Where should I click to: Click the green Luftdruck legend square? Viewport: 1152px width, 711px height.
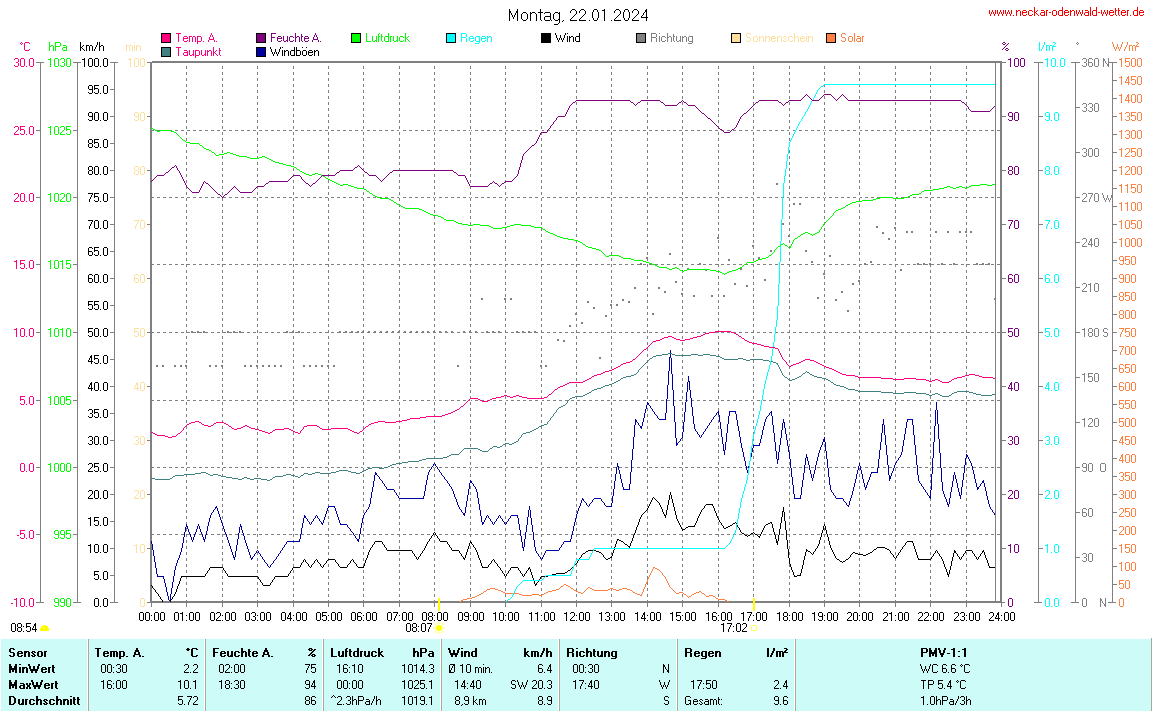tap(356, 38)
